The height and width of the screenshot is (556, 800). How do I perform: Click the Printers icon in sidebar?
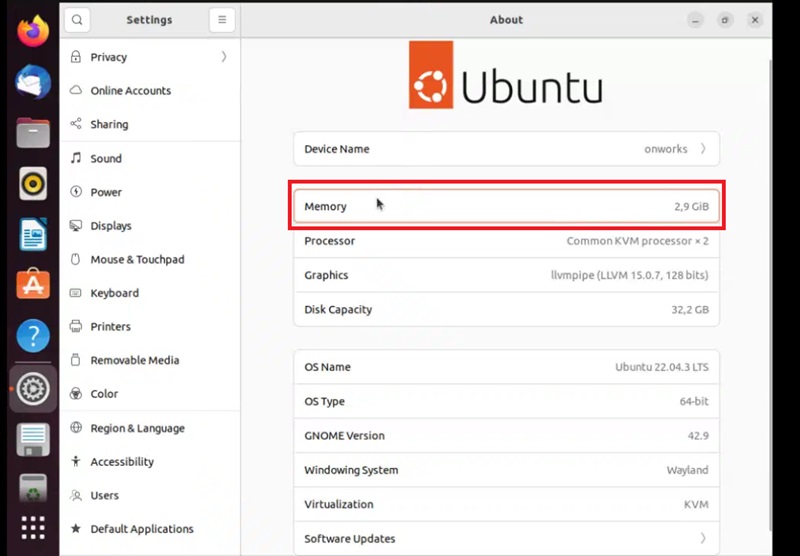tap(76, 326)
